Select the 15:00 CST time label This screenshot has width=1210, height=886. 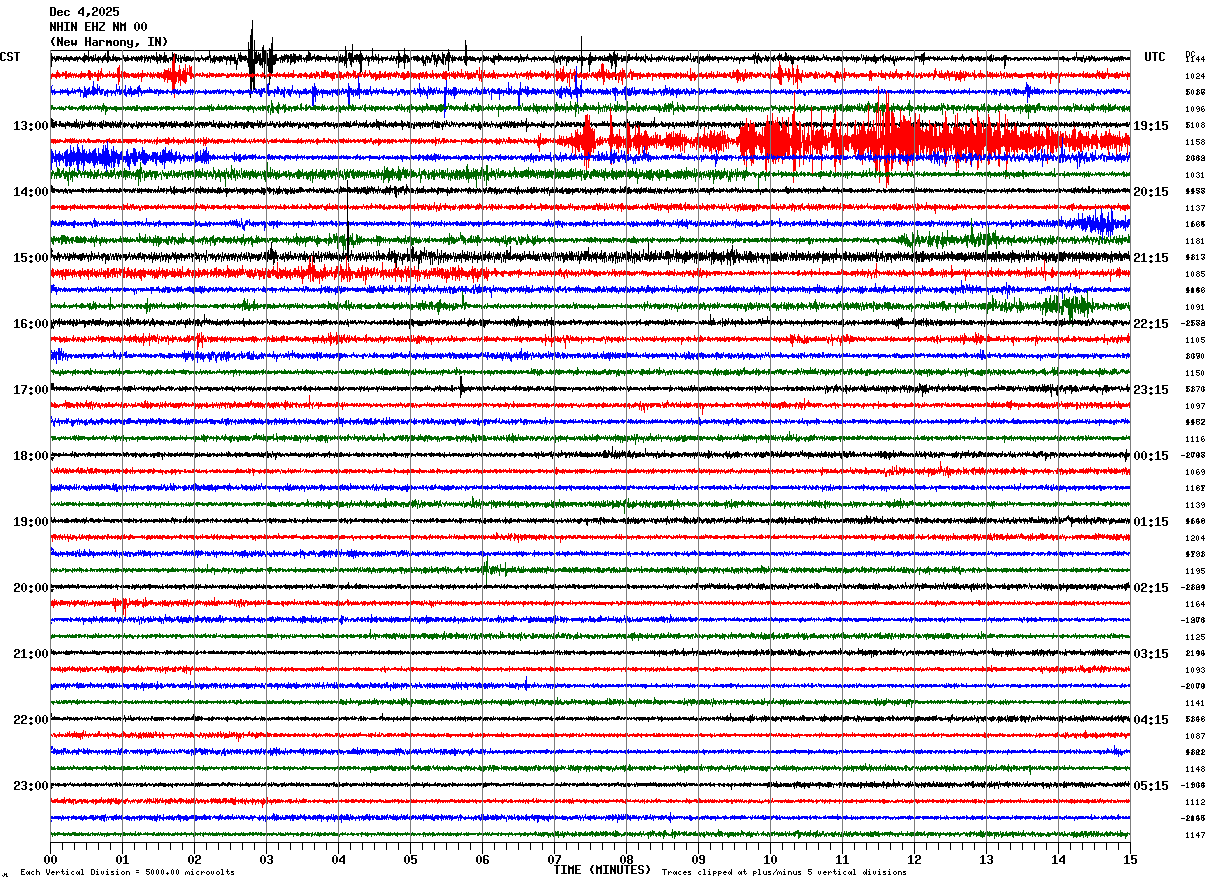pyautogui.click(x=30, y=258)
